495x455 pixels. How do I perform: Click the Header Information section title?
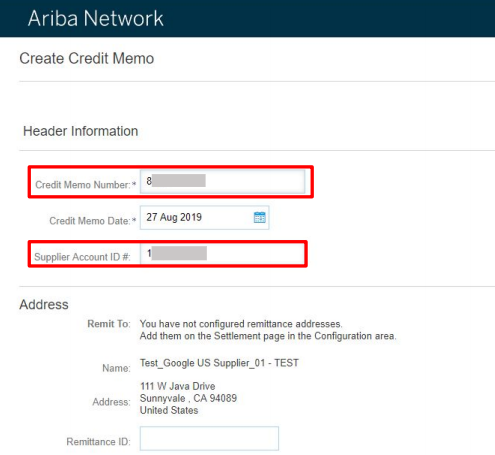pyautogui.click(x=80, y=131)
